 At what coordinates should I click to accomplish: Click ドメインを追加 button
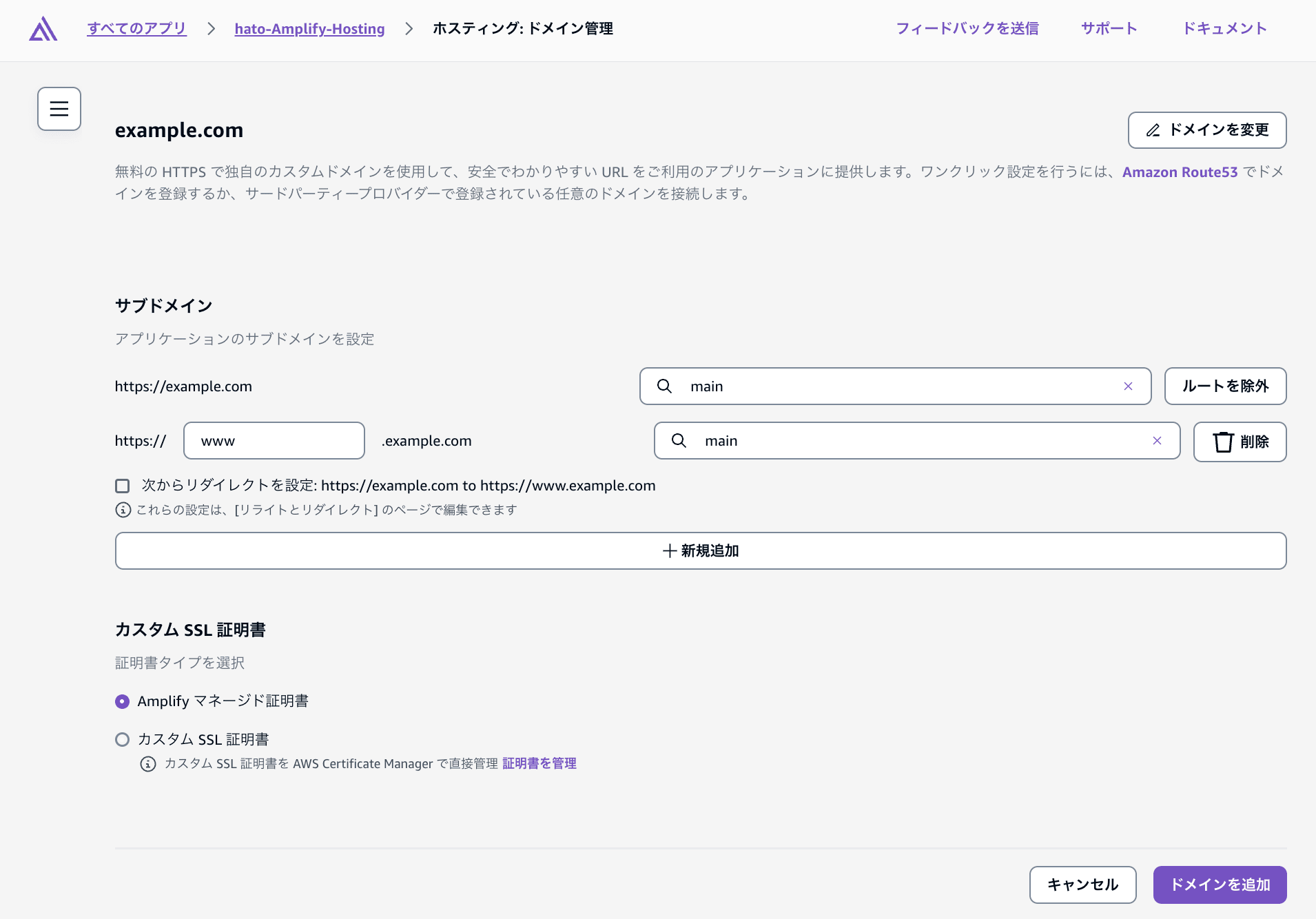[x=1220, y=885]
